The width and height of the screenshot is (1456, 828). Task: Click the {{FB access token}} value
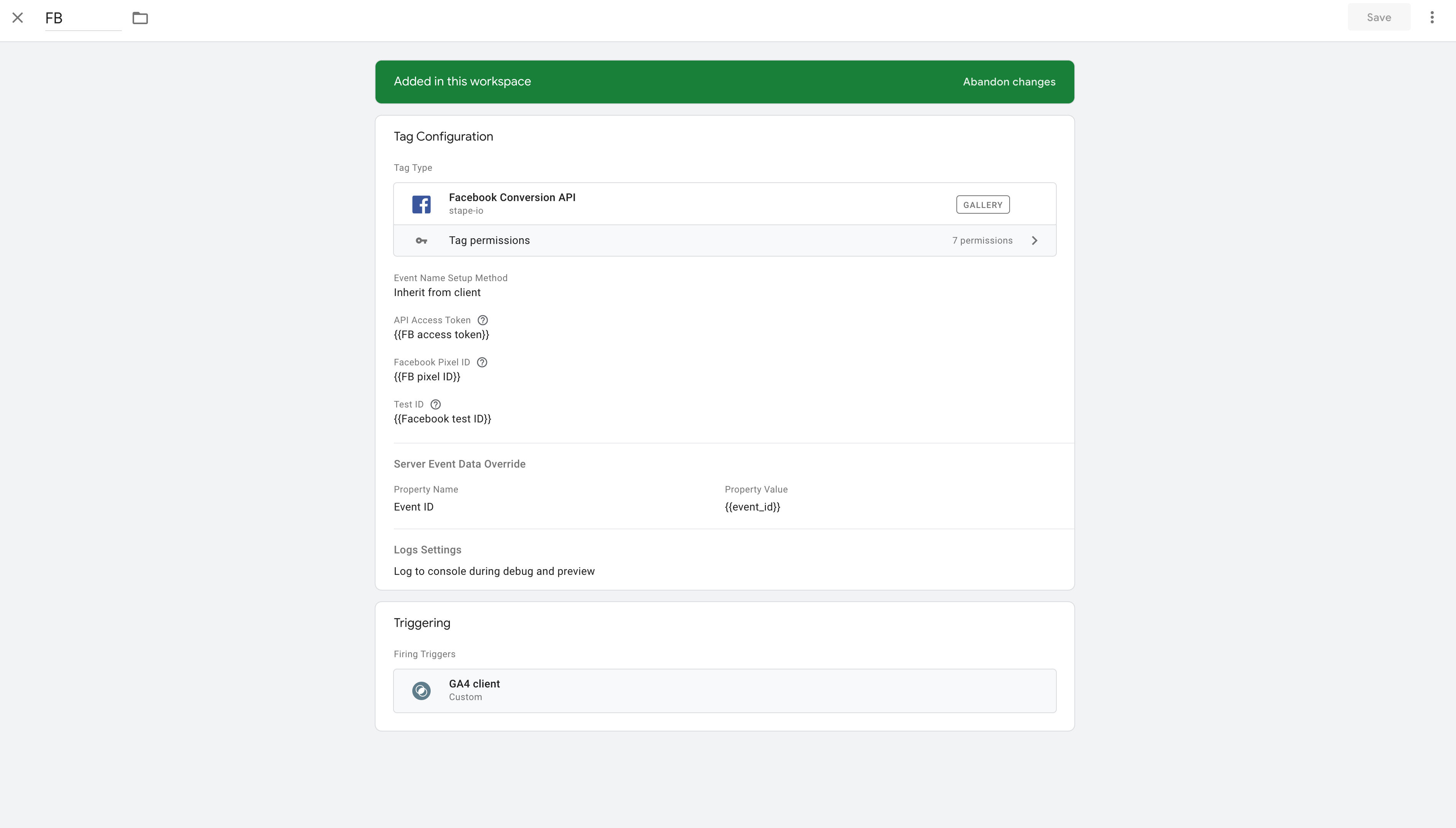pos(441,334)
